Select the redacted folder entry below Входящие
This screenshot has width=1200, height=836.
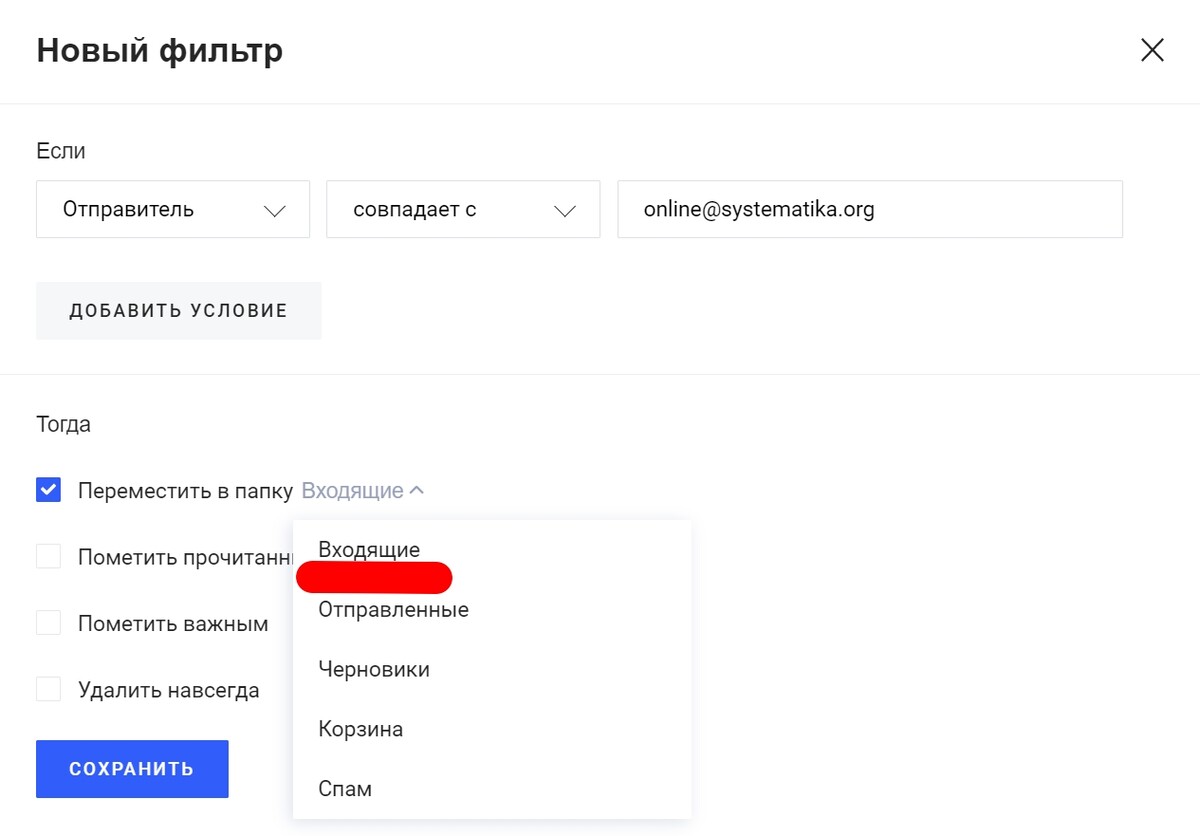click(x=374, y=578)
